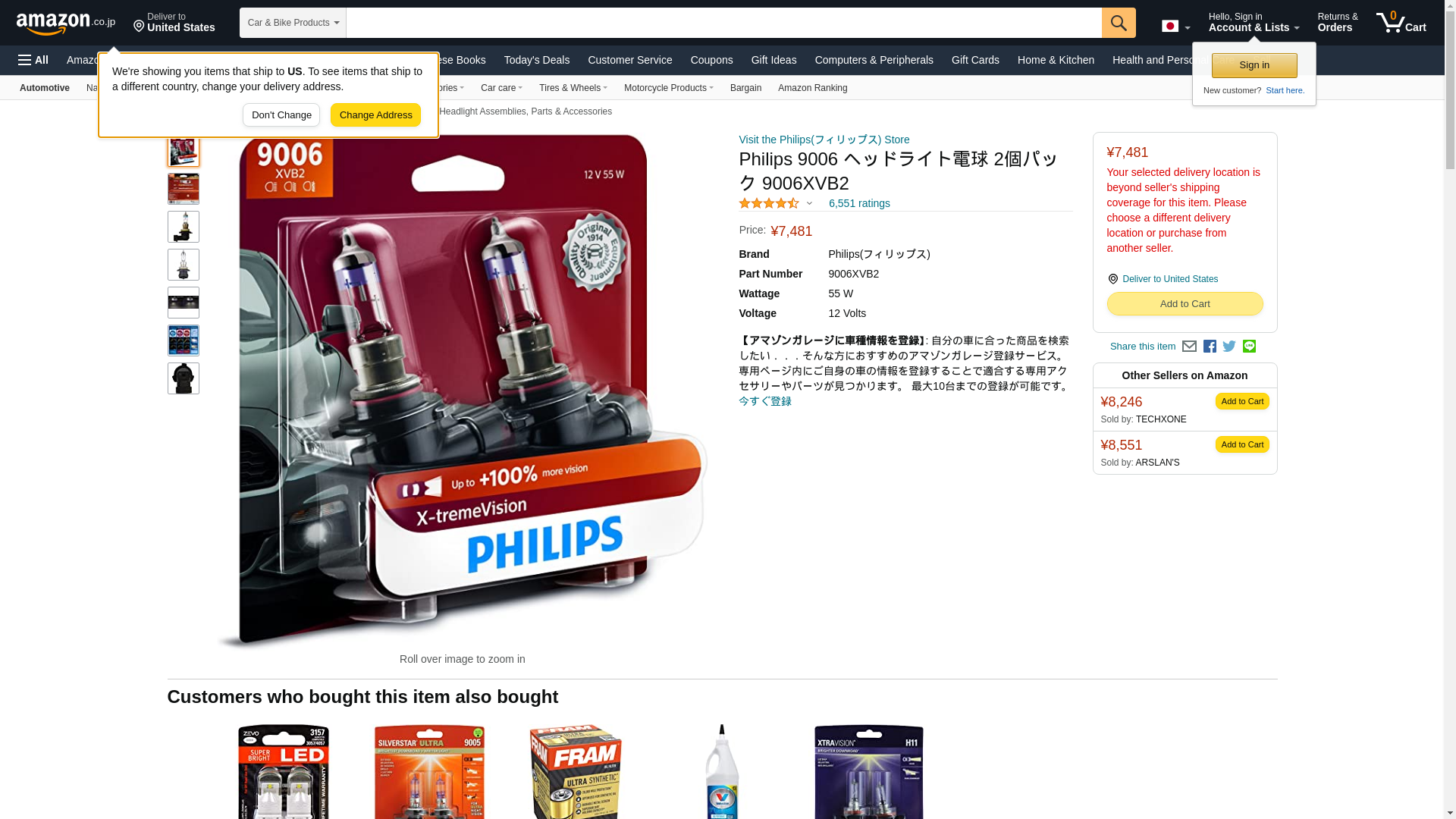The height and width of the screenshot is (819, 1456).
Task: Expand the Car & Bike Products search category
Action: pyautogui.click(x=293, y=23)
